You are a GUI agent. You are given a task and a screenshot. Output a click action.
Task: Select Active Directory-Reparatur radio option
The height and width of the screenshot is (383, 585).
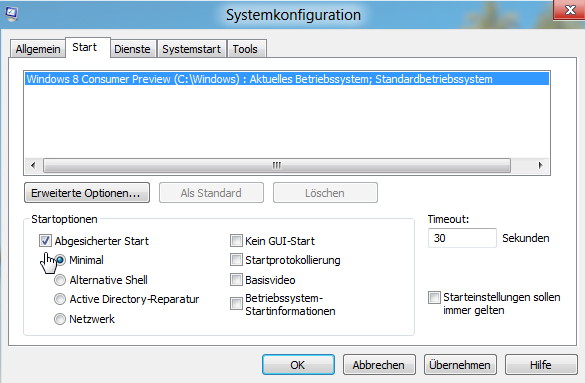click(60, 299)
